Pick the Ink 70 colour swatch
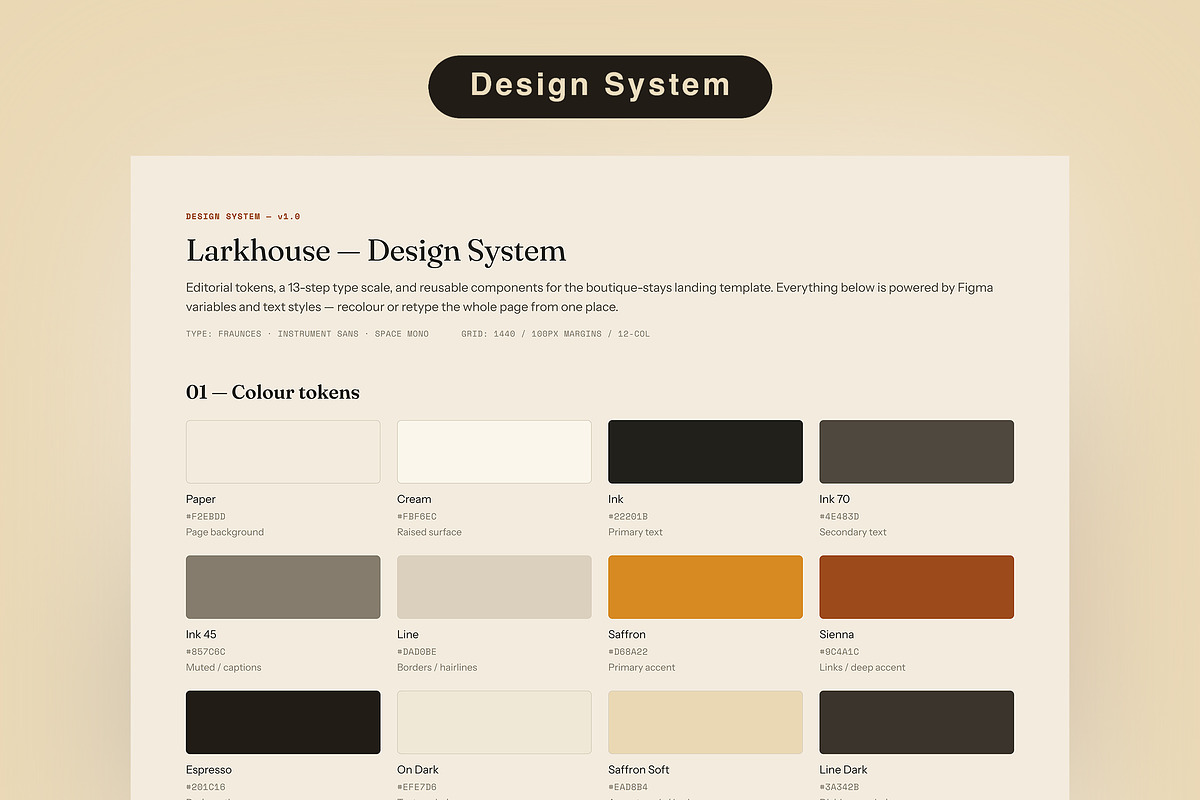This screenshot has height=800, width=1200. (x=916, y=452)
